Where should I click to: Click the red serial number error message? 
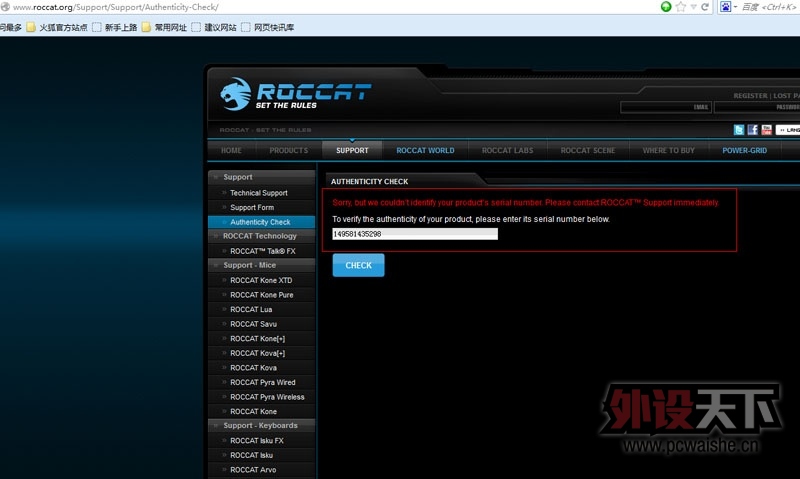tap(526, 203)
